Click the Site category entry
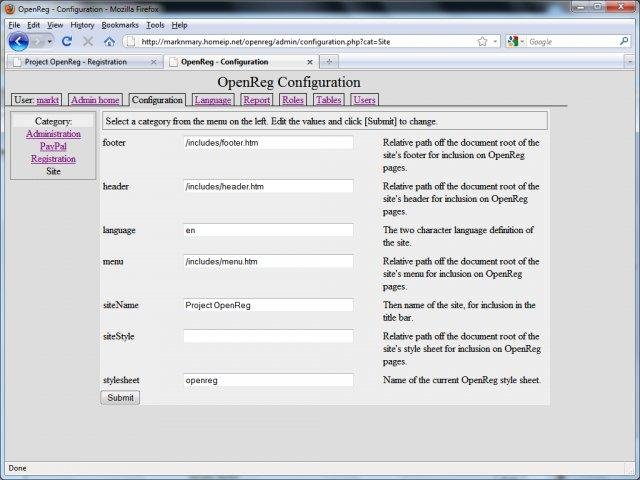Image resolution: width=640 pixels, height=480 pixels. click(x=53, y=171)
